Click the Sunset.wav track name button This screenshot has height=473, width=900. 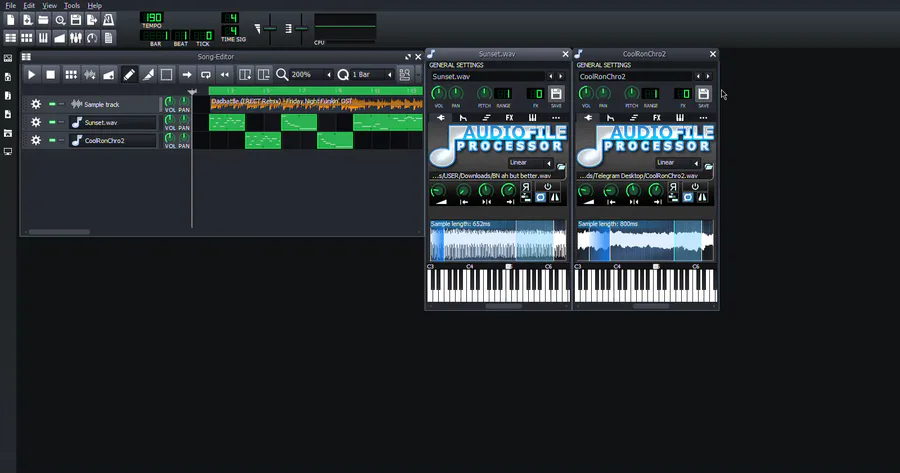[113, 122]
